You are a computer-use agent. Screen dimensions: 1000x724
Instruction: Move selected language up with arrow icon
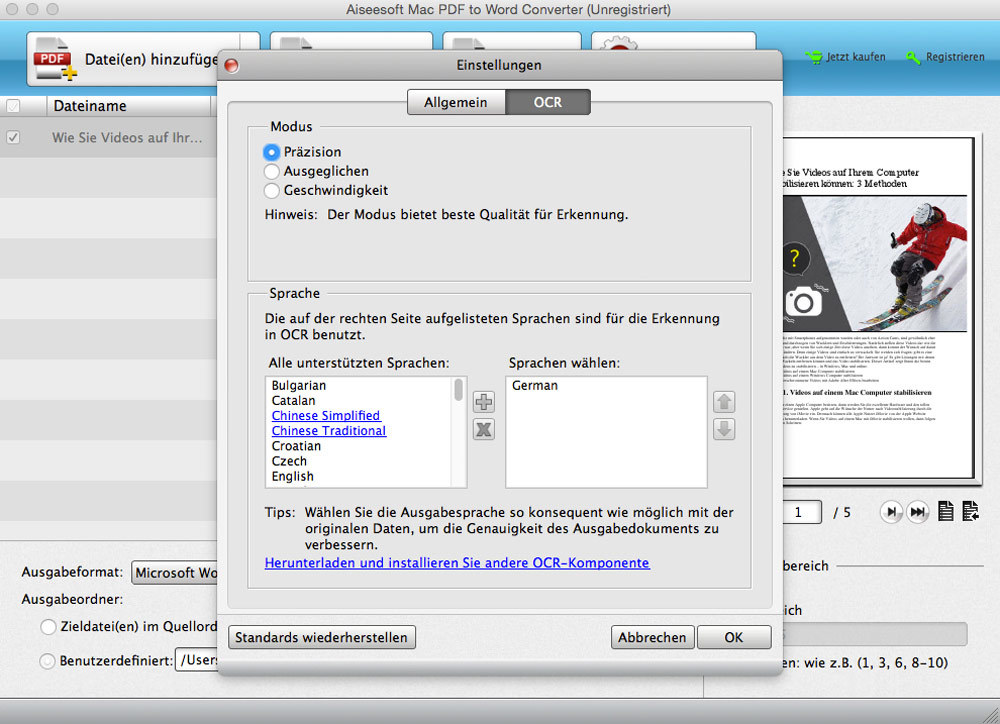click(724, 402)
